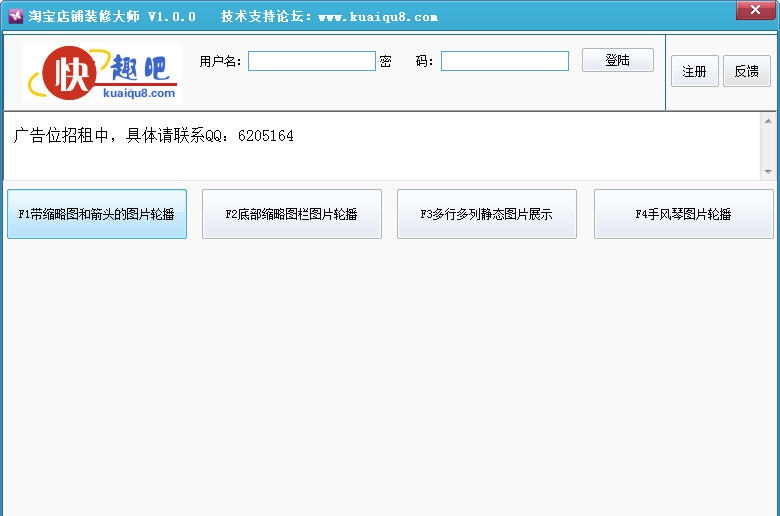
Task: Select F4手风琴图片轮播 tab
Action: click(684, 214)
